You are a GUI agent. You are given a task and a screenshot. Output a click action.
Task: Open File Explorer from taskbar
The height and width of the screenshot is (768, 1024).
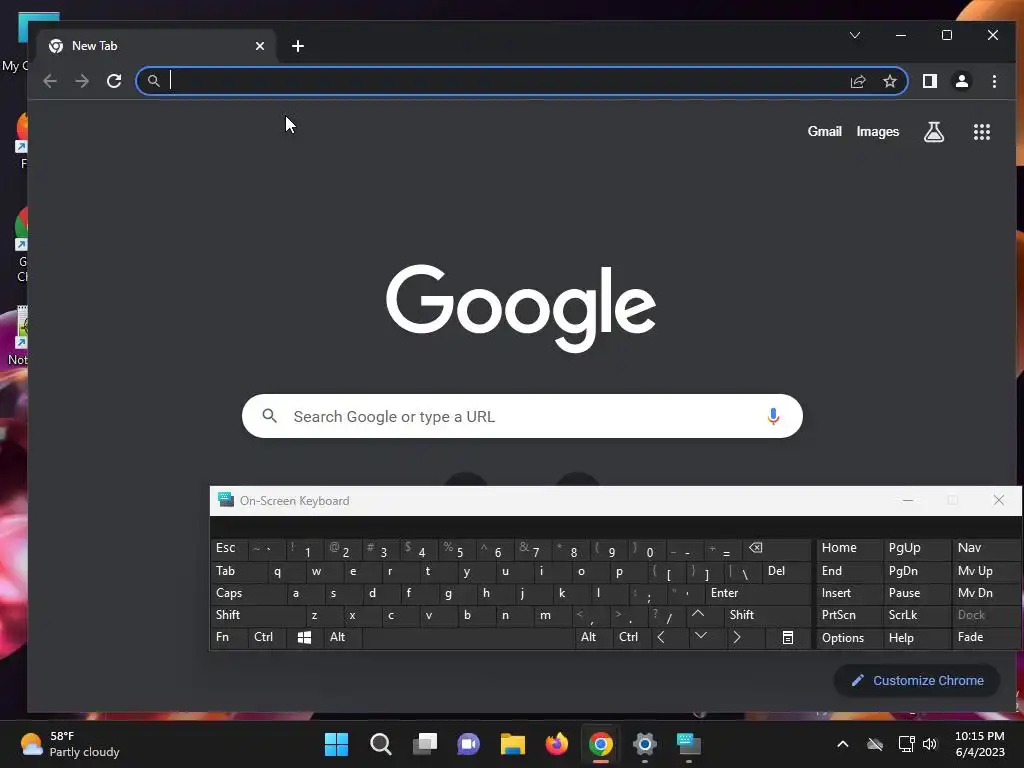pos(513,744)
